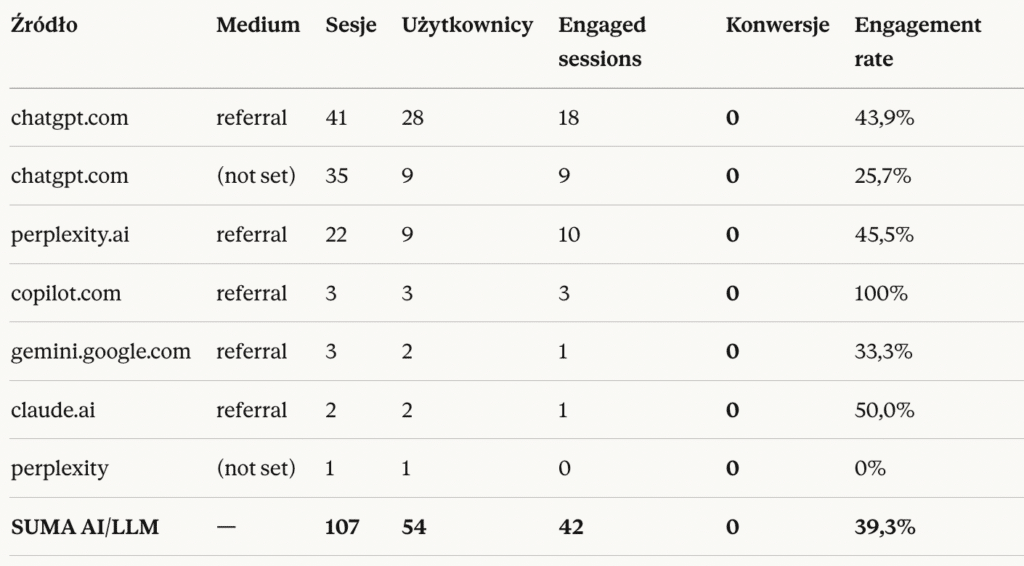1024x566 pixels.
Task: Select chatgpt.com in the referral row
Action: tap(70, 118)
